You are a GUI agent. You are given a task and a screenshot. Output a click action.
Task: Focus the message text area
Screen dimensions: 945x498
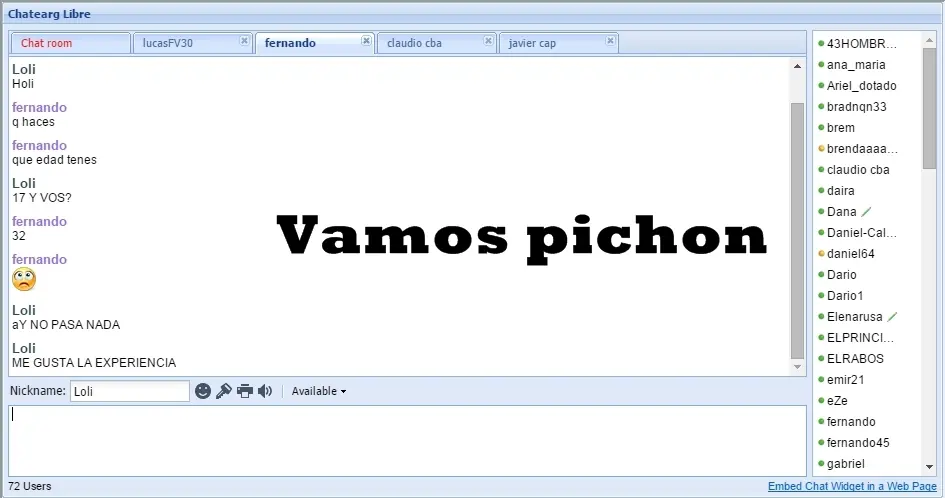tap(407, 441)
